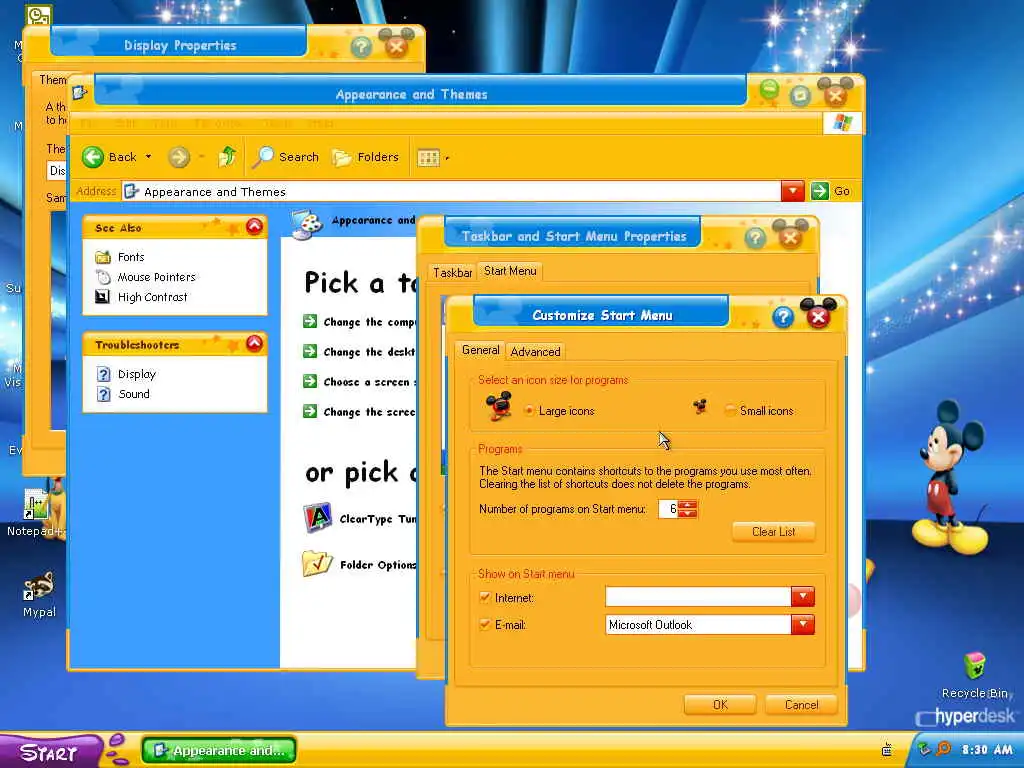
Task: Open Mypal desktop icon
Action: (x=39, y=586)
